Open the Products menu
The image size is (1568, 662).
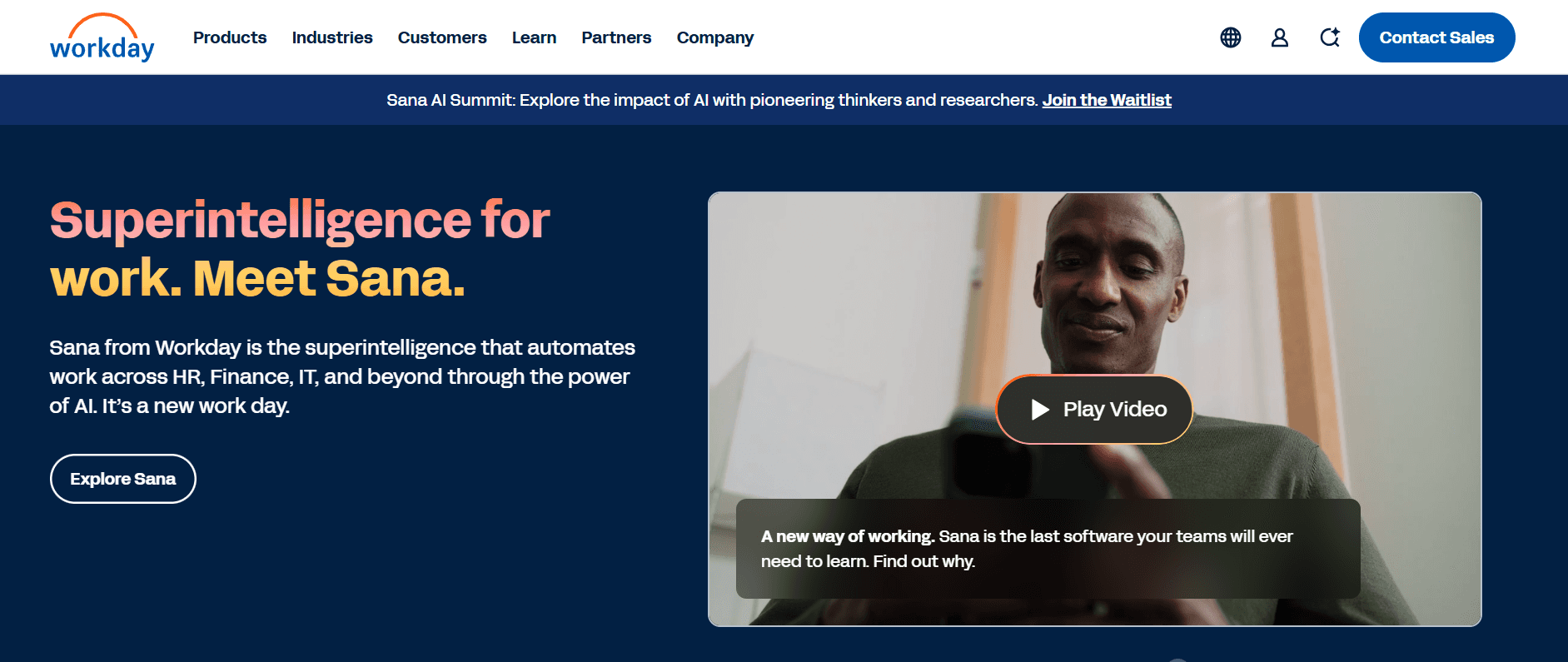(230, 37)
